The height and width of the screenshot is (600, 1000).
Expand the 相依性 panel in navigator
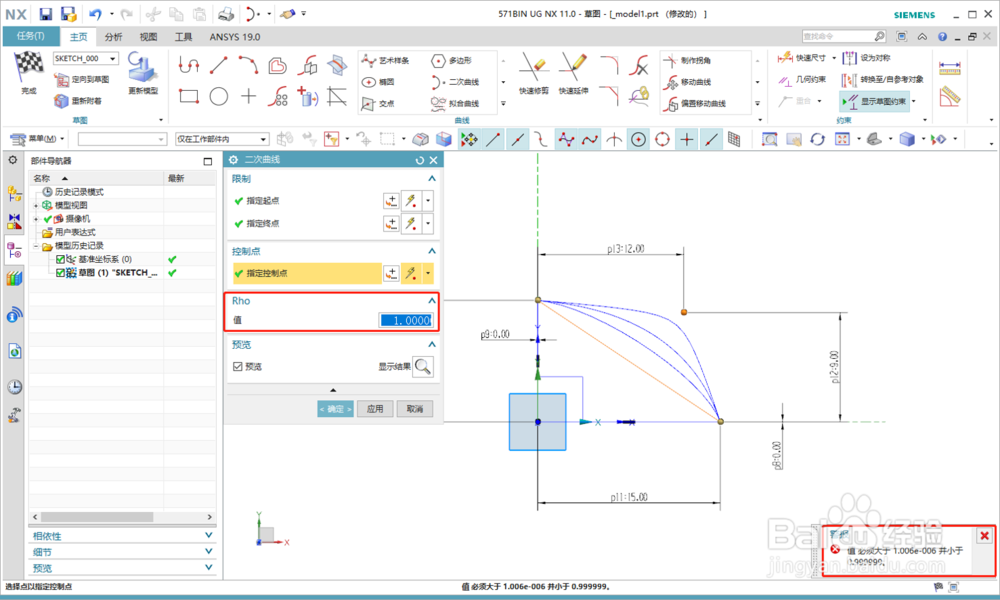coord(209,536)
